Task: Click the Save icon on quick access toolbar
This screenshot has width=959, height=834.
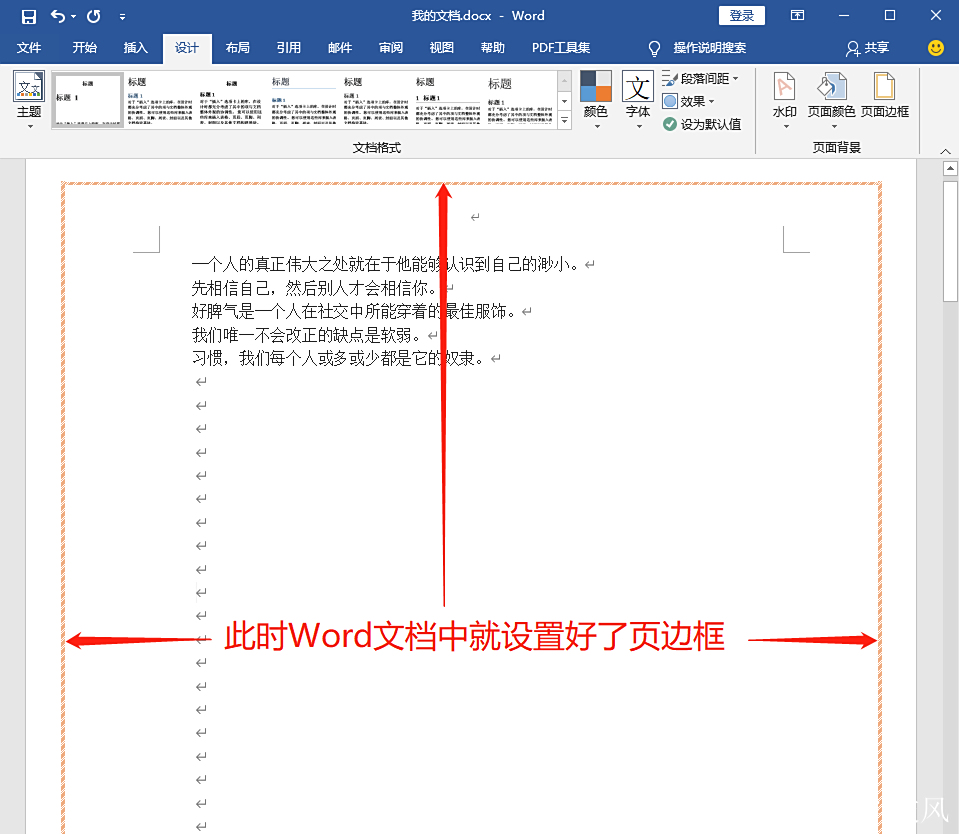Action: [28, 15]
